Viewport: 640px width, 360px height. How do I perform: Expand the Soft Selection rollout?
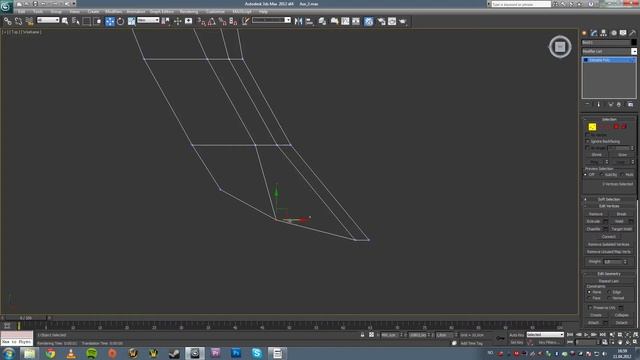coord(609,199)
